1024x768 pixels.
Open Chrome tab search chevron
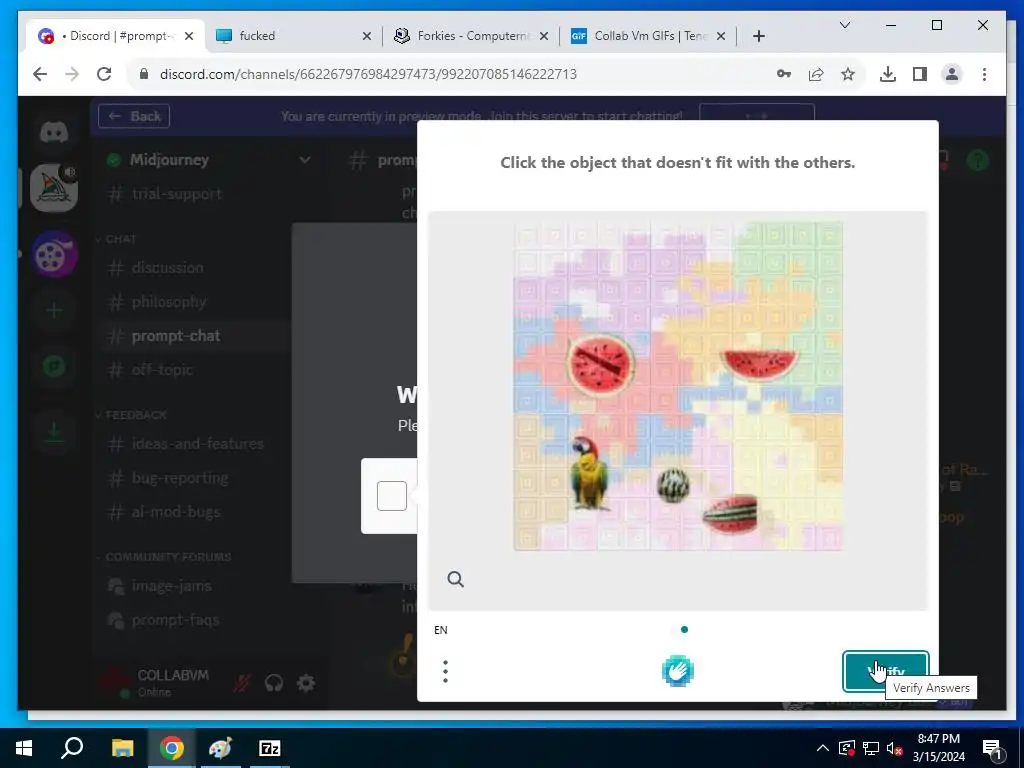point(844,25)
